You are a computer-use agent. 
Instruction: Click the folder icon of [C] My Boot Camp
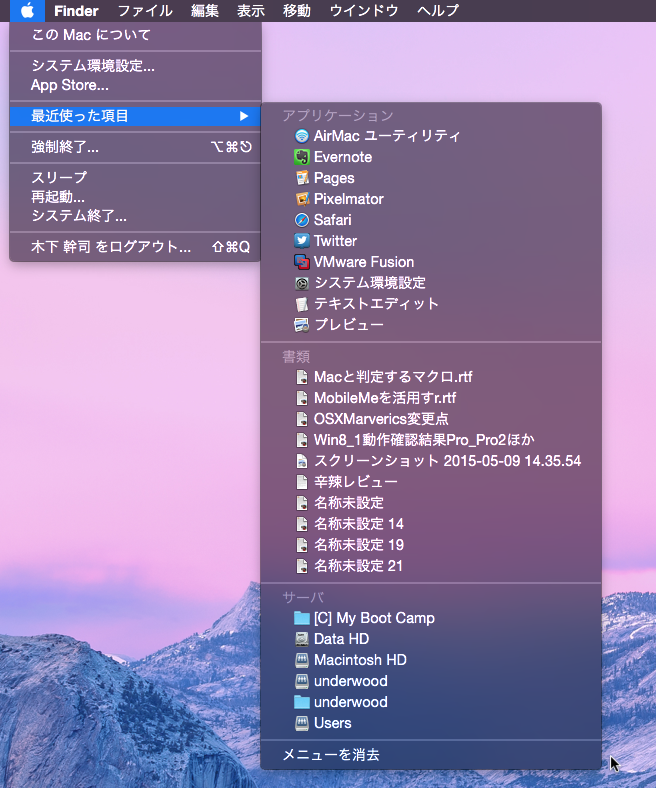(302, 618)
